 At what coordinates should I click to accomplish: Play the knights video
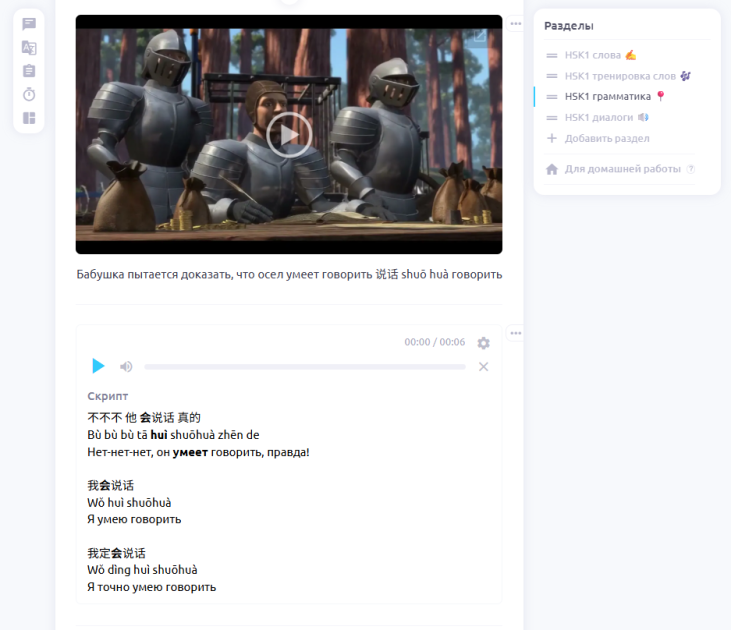[x=289, y=135]
